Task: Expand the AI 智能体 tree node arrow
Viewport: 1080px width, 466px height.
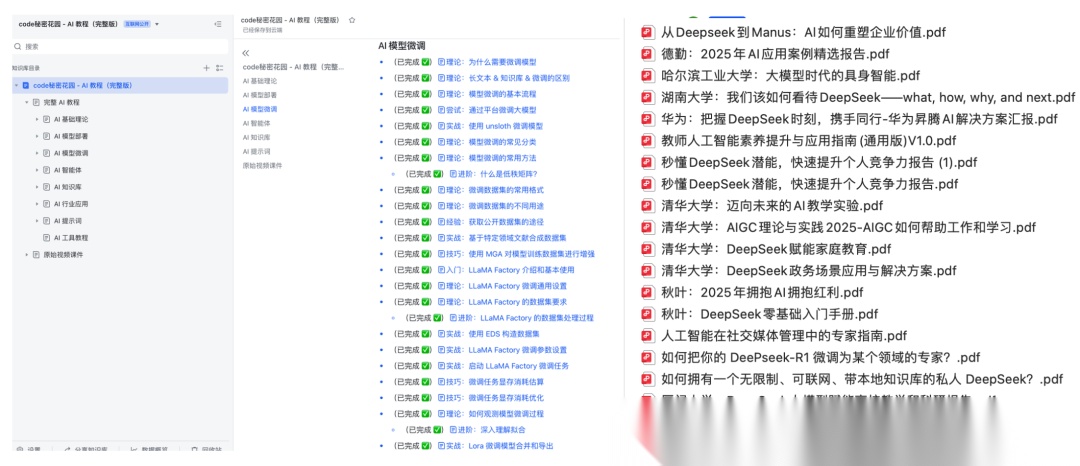Action: pos(38,169)
